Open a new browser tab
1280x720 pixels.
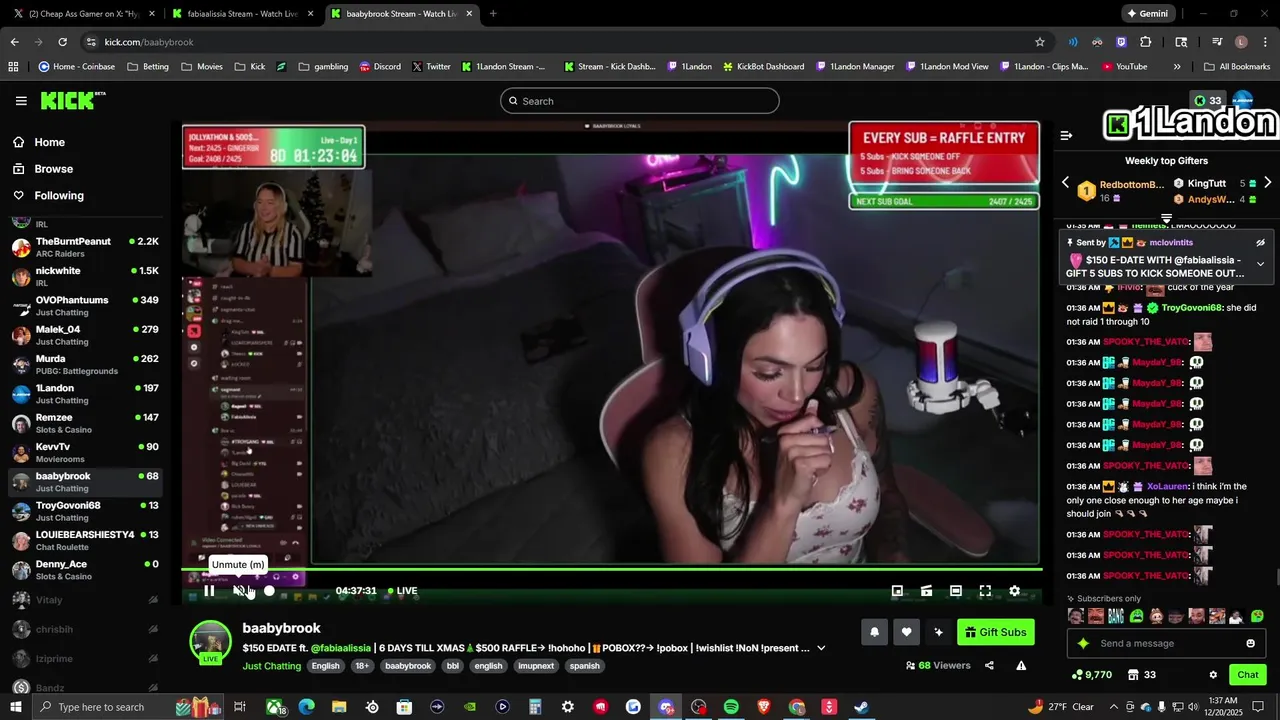(493, 14)
